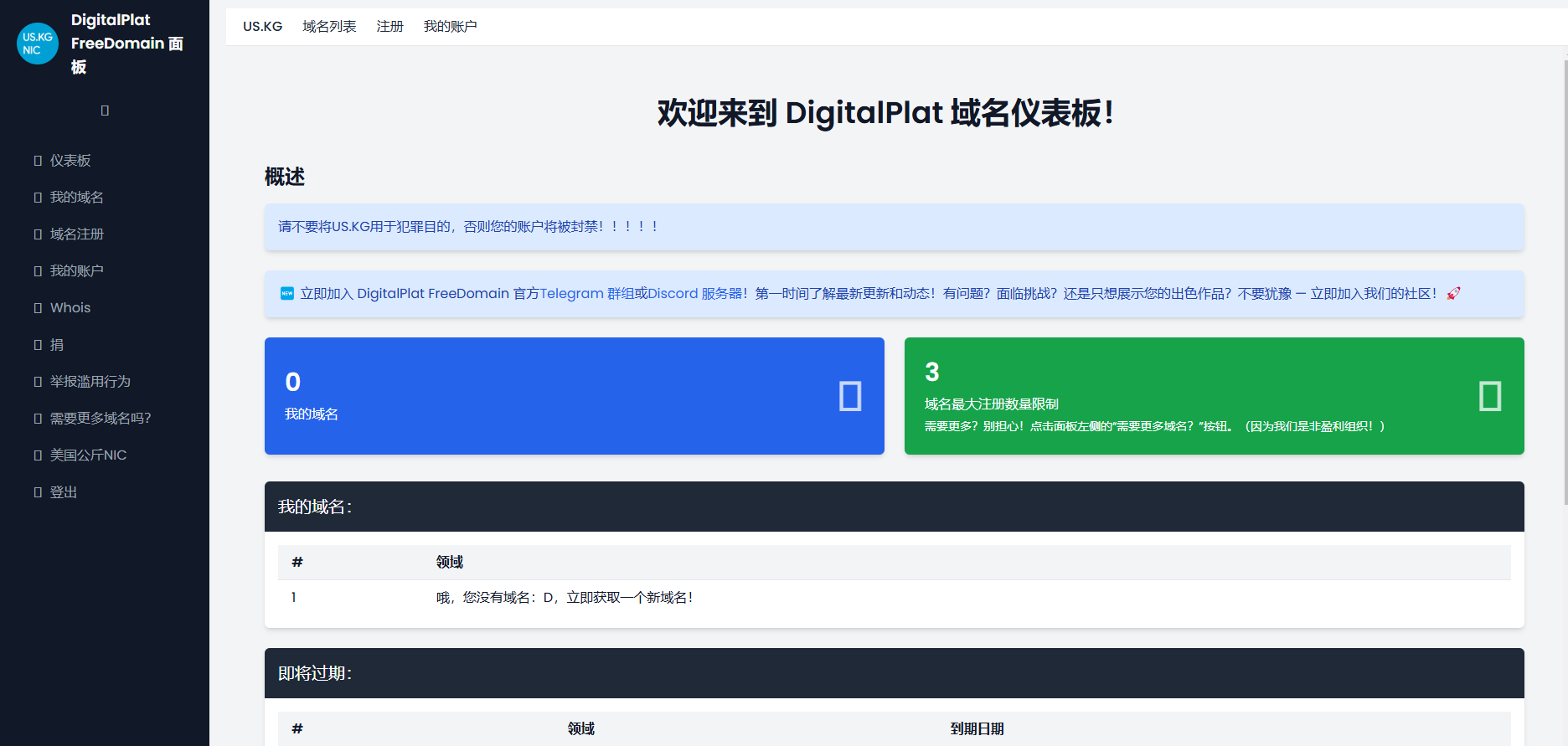1568x746 pixels.
Task: Open 美国公斤NIC in the sidebar
Action: pos(89,455)
